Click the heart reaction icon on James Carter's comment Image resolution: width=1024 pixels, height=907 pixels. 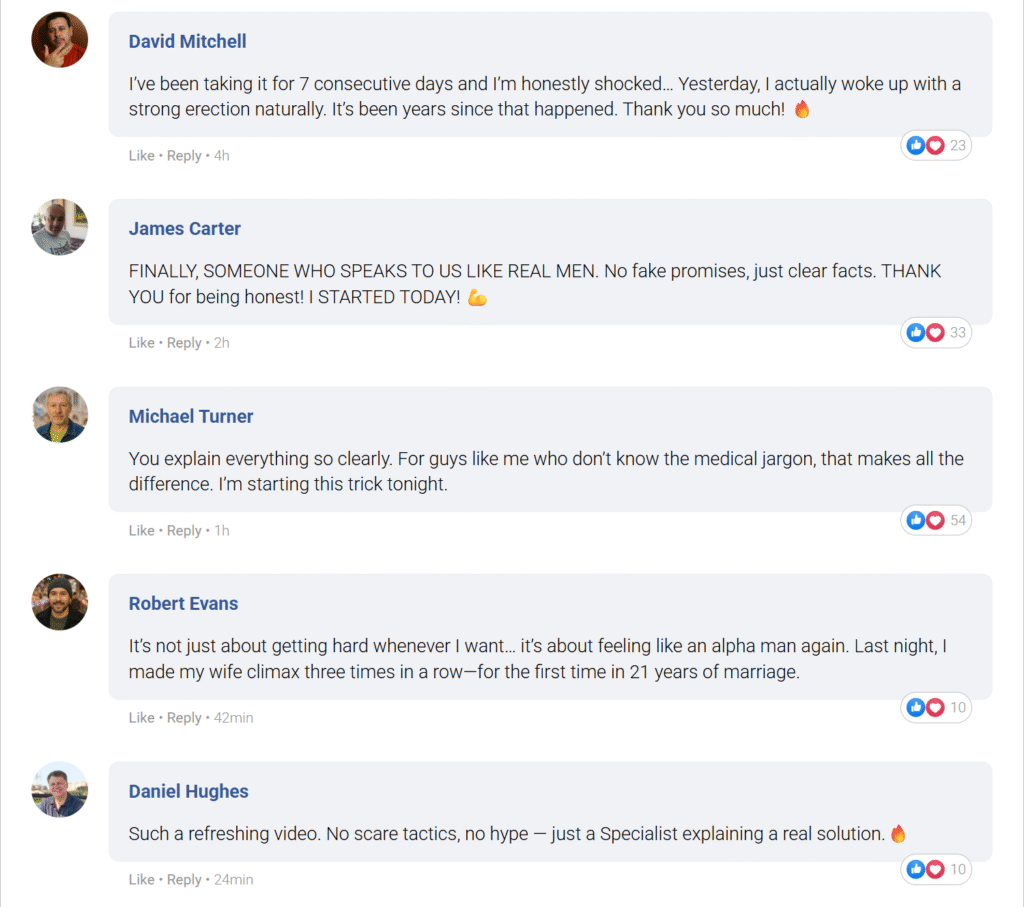[x=935, y=333]
